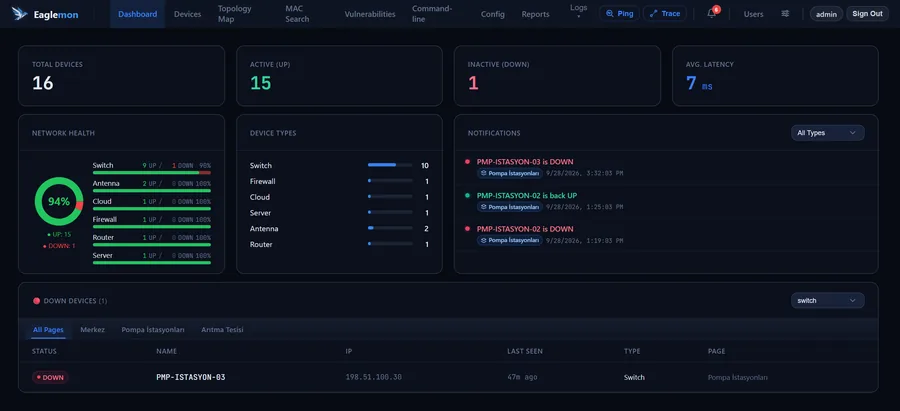Click the Router row in Device Types
Screen dimensions: 900x411
(x=339, y=245)
